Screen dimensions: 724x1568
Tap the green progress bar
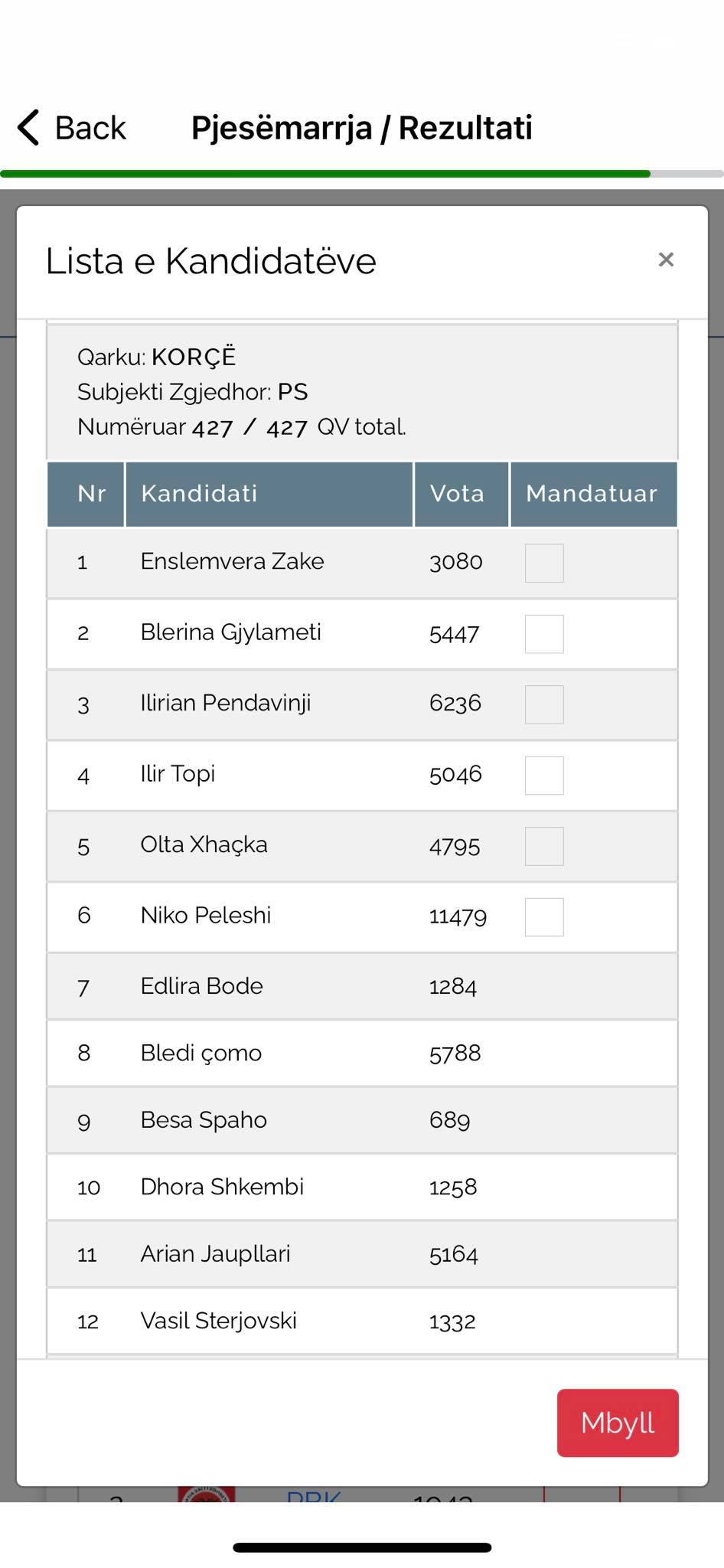(x=325, y=174)
